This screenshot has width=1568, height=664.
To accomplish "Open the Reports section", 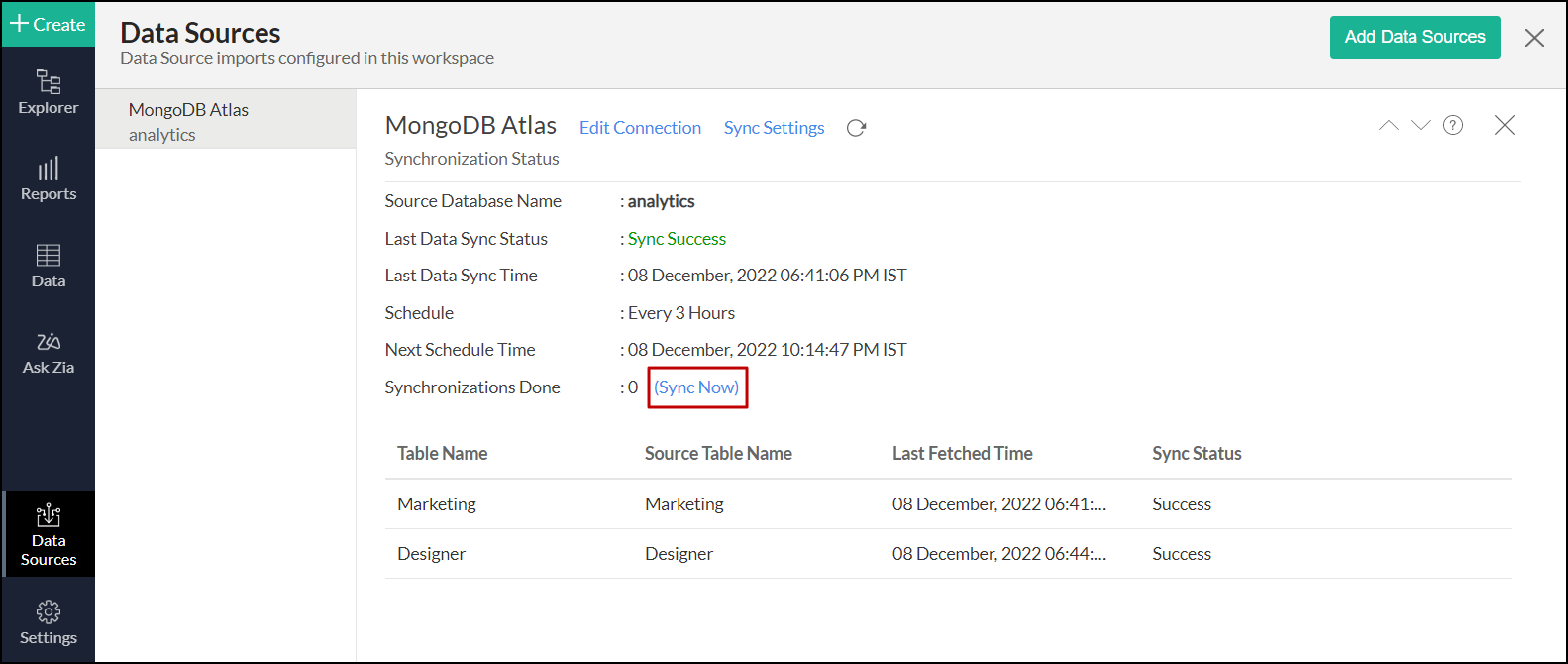I will 48,178.
